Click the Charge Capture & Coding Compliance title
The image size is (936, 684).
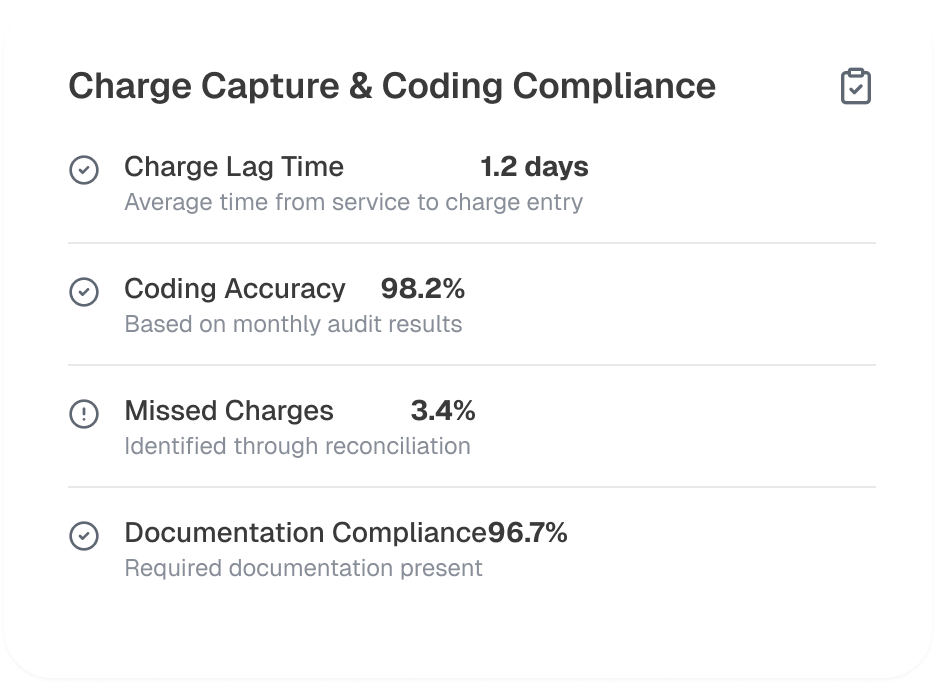click(x=392, y=86)
